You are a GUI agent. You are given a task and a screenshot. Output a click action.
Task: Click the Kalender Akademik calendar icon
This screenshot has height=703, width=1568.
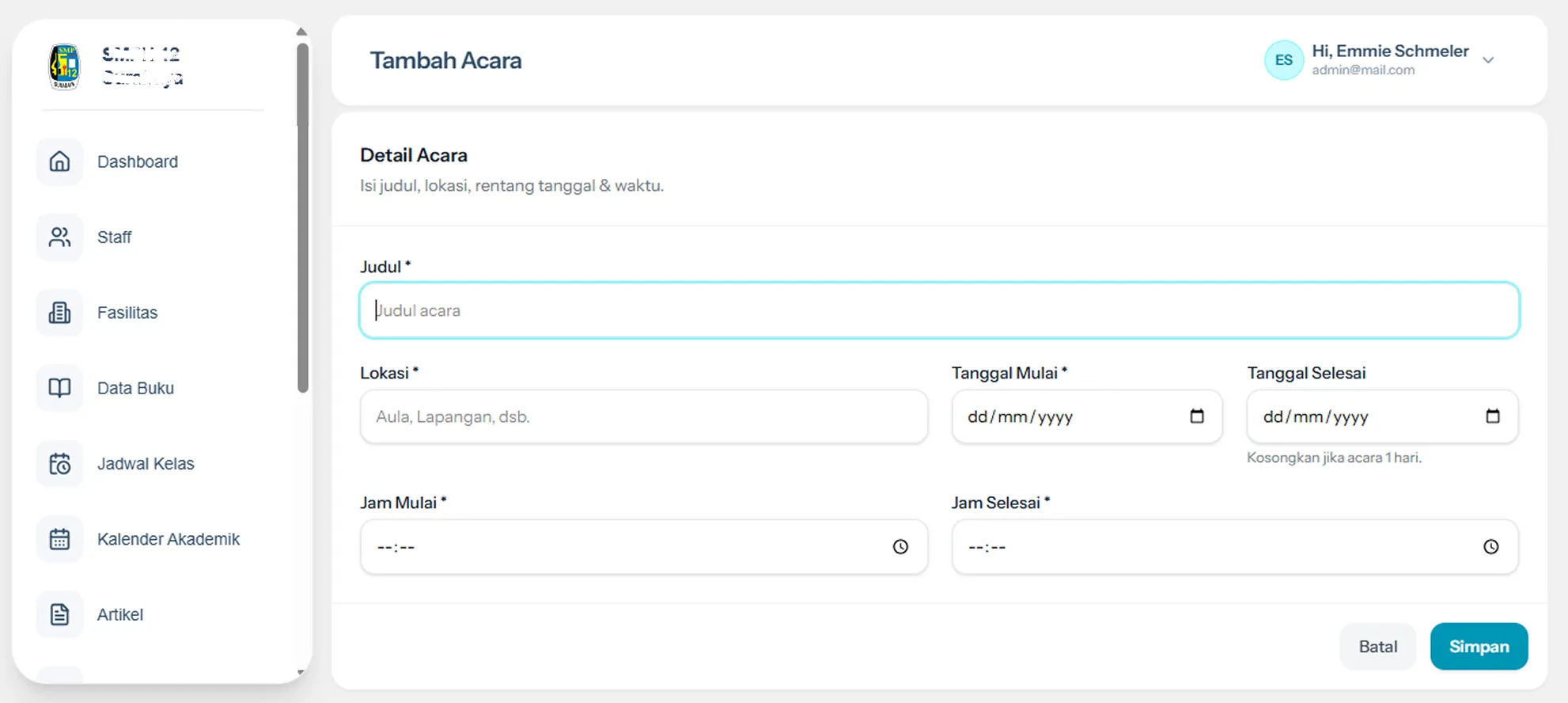[59, 539]
